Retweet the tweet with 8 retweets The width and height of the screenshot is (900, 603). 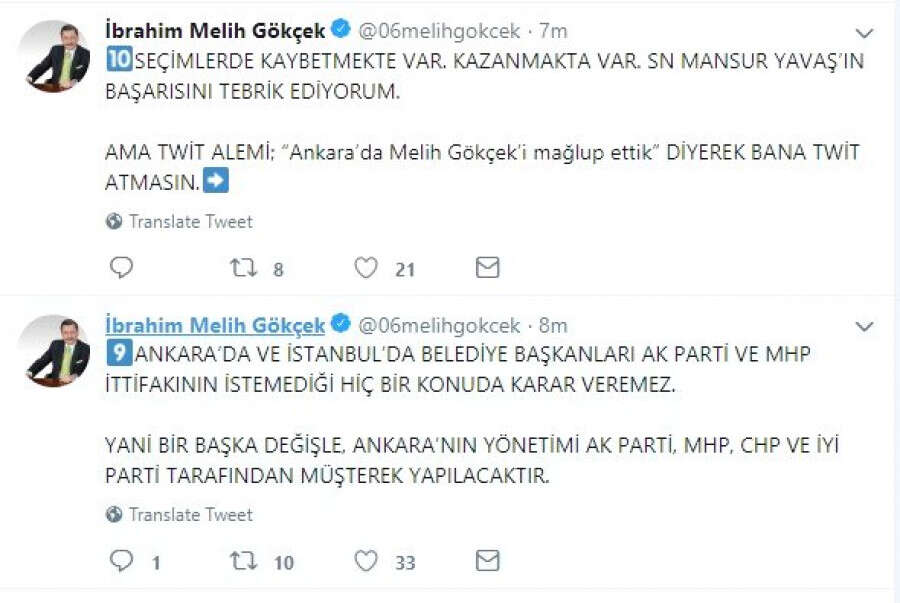[x=243, y=268]
